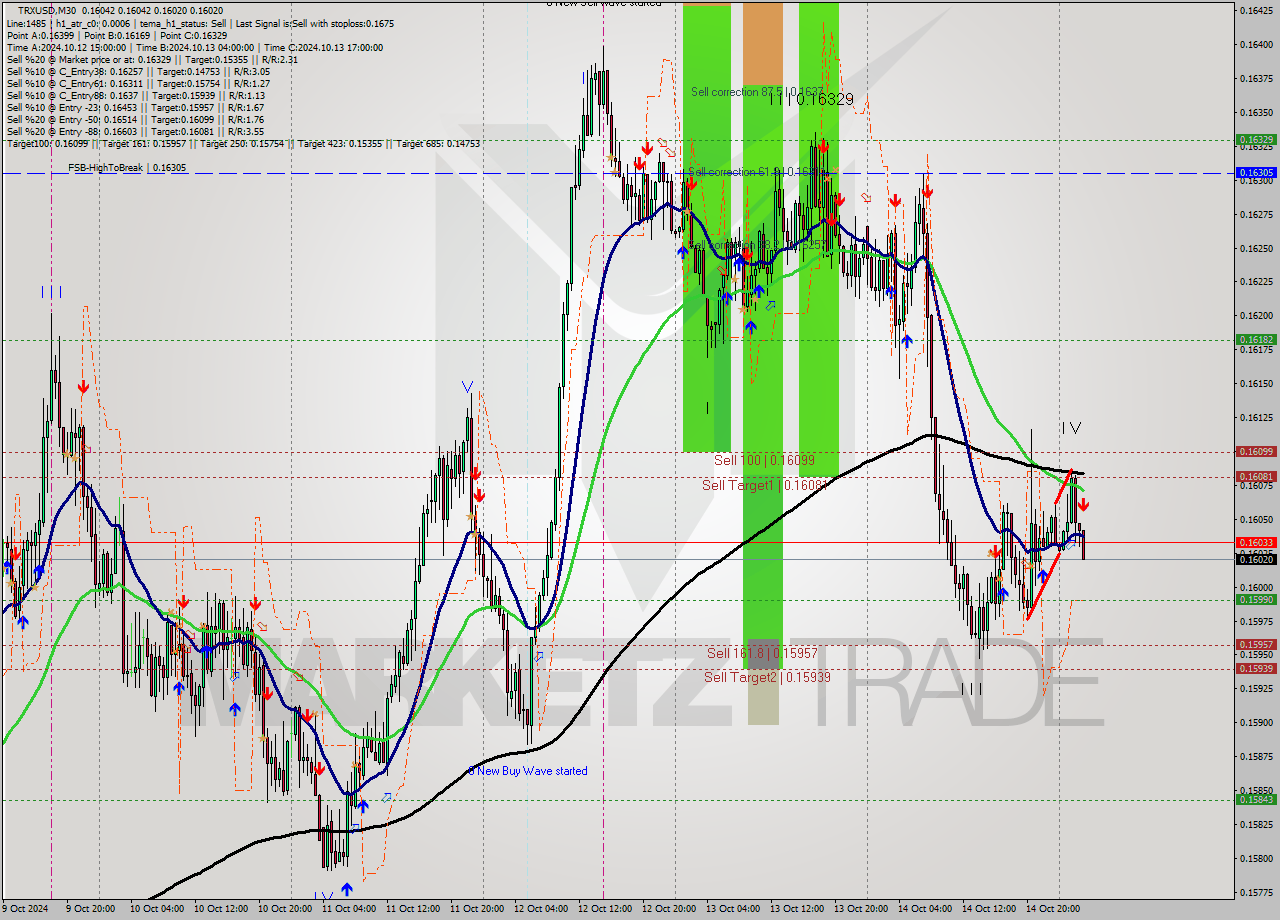Click the '11 Oct 20:00' time axis label
The width and height of the screenshot is (1280, 920).
coord(477,910)
